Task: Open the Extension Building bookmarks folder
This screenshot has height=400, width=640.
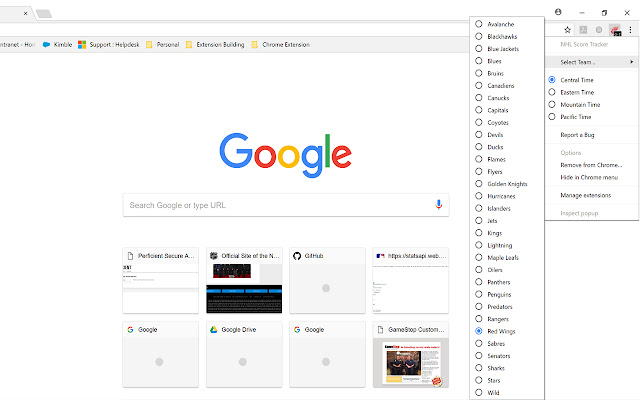Action: [x=215, y=44]
